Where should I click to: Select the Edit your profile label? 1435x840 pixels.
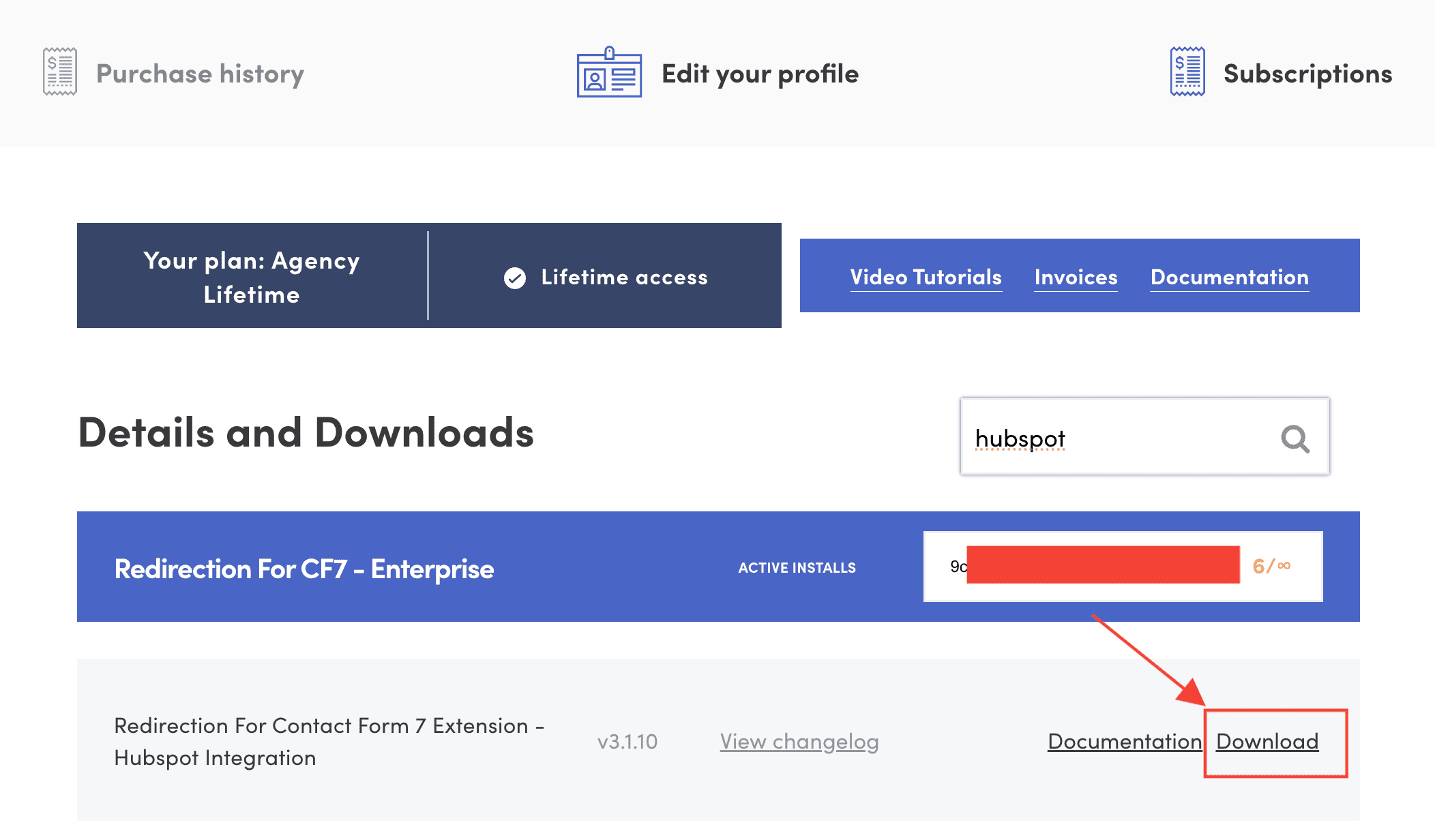(x=760, y=74)
